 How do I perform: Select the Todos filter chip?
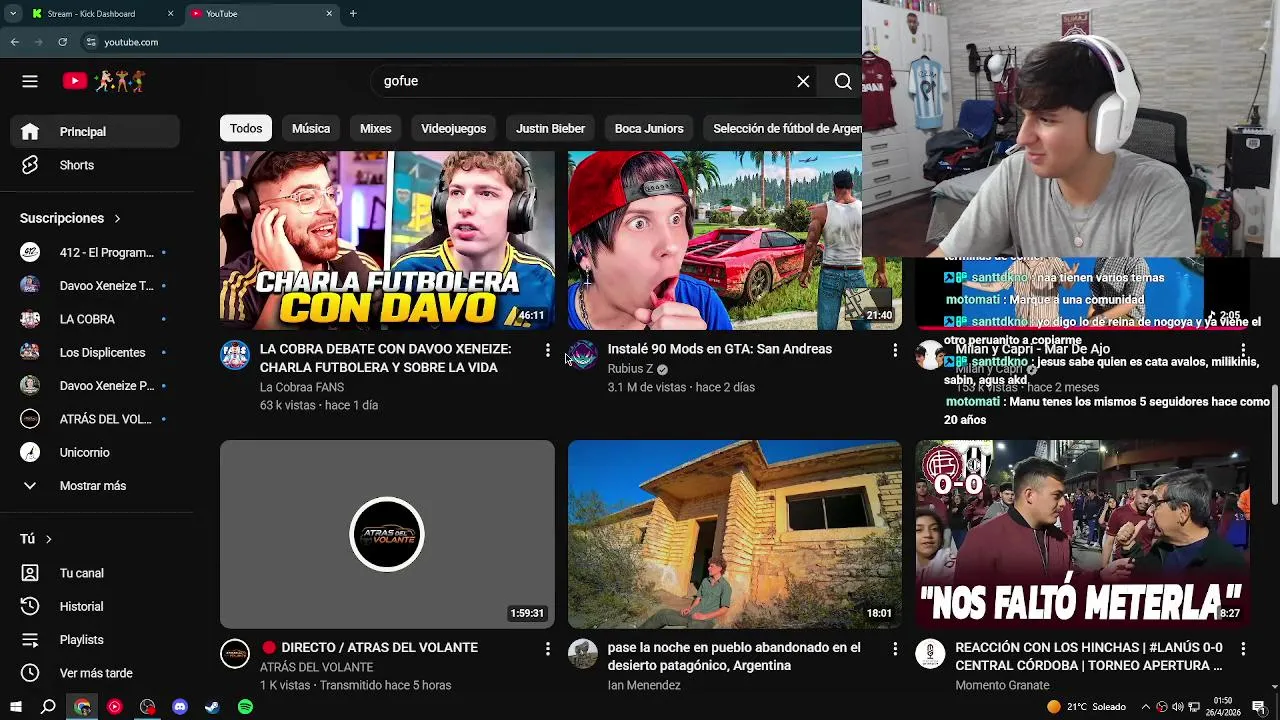[246, 128]
